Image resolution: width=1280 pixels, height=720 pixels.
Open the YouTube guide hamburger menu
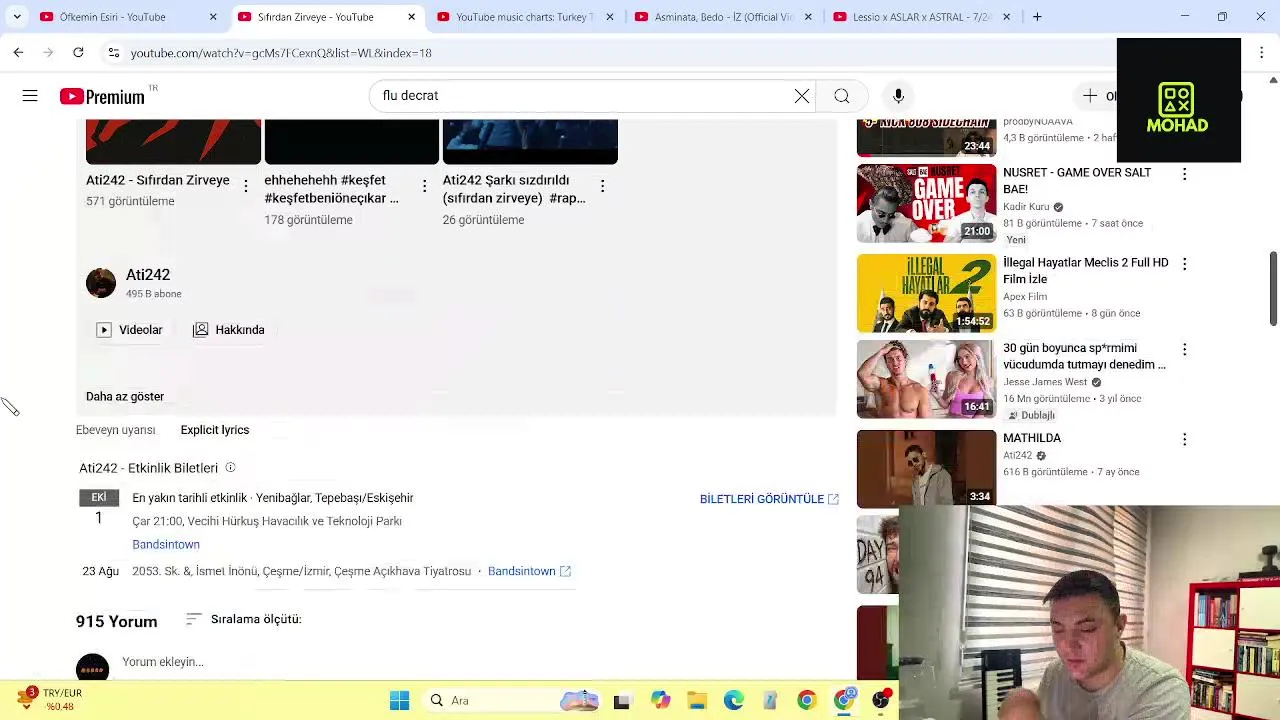[x=30, y=96]
